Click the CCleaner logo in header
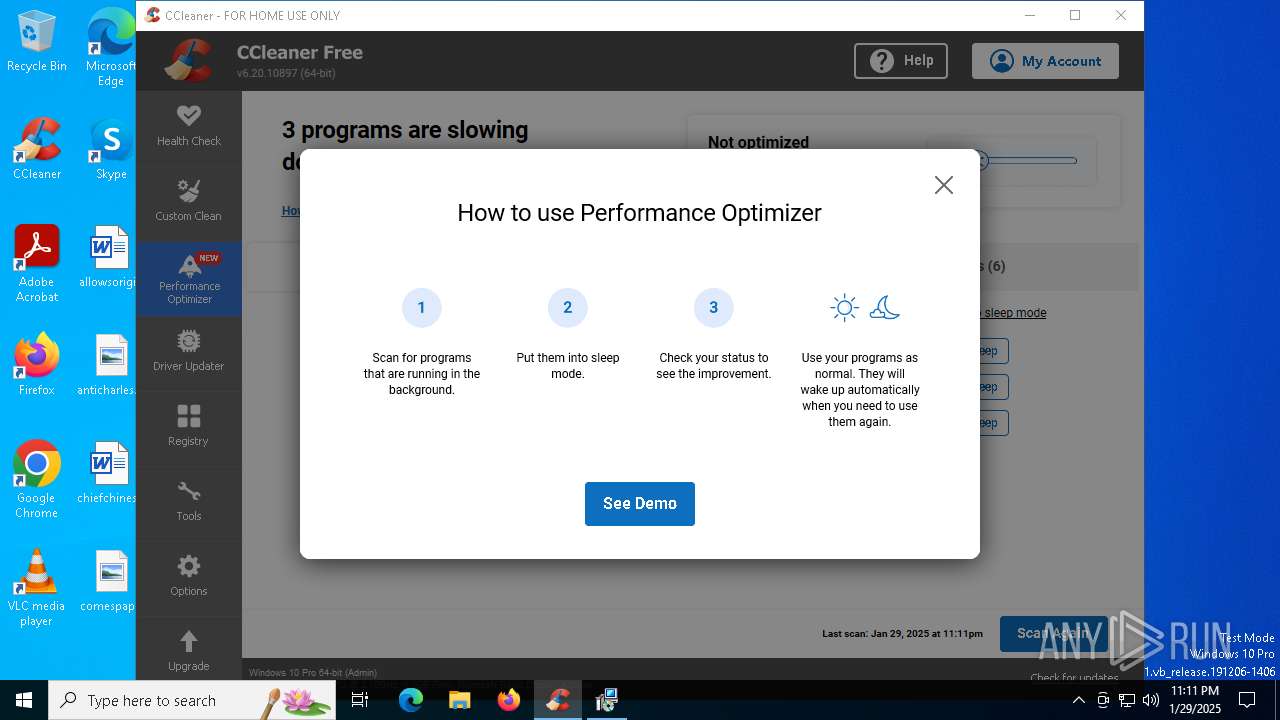 pos(188,61)
